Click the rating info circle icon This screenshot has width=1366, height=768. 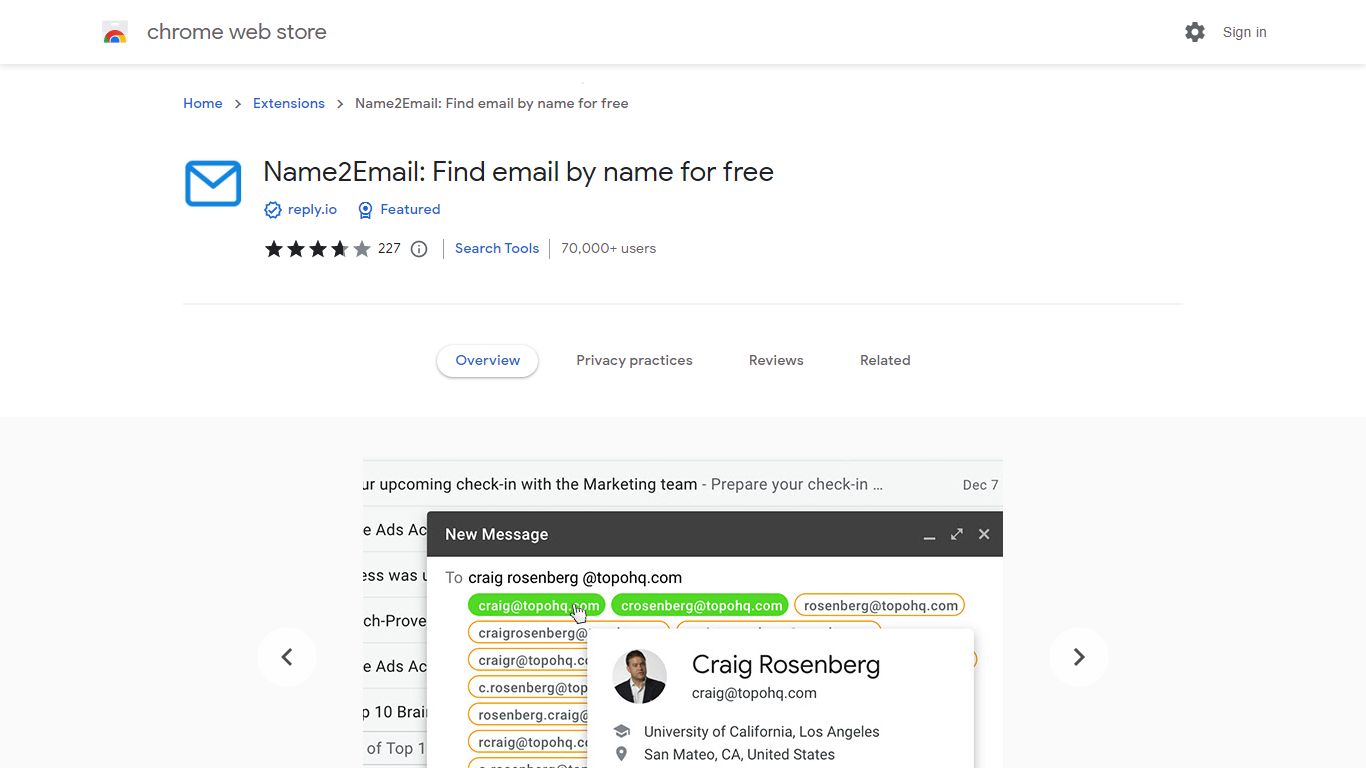(x=419, y=249)
